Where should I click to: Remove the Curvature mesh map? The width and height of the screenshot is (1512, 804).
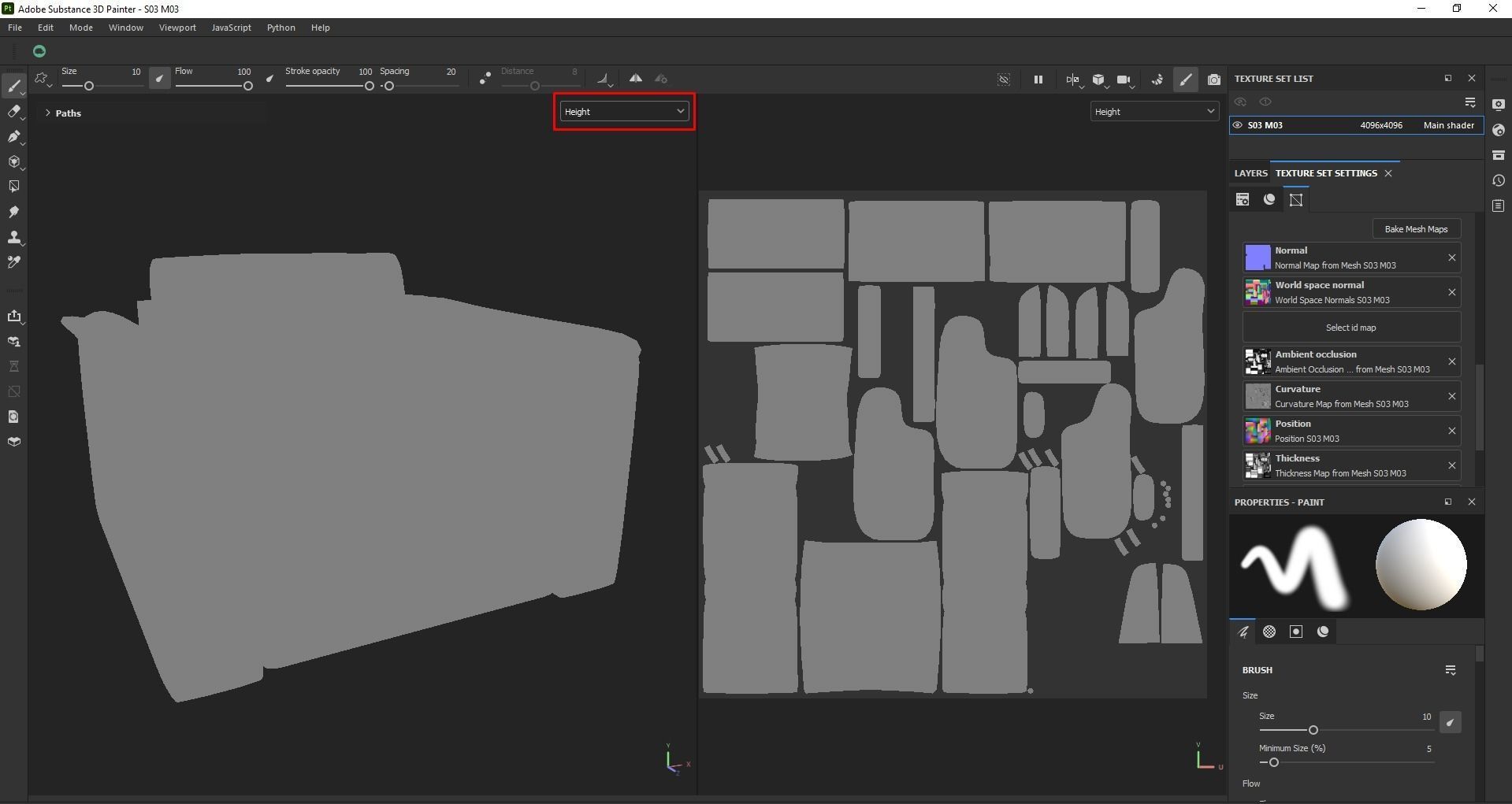pyautogui.click(x=1452, y=396)
